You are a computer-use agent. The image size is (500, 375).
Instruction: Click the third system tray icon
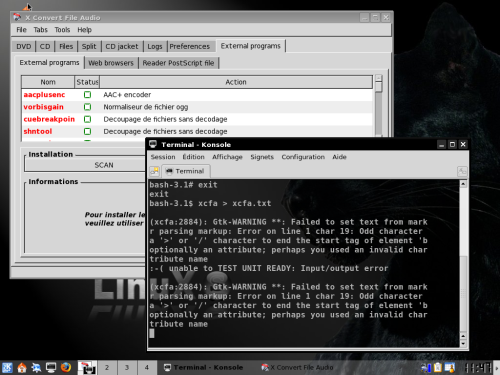coord(450,367)
